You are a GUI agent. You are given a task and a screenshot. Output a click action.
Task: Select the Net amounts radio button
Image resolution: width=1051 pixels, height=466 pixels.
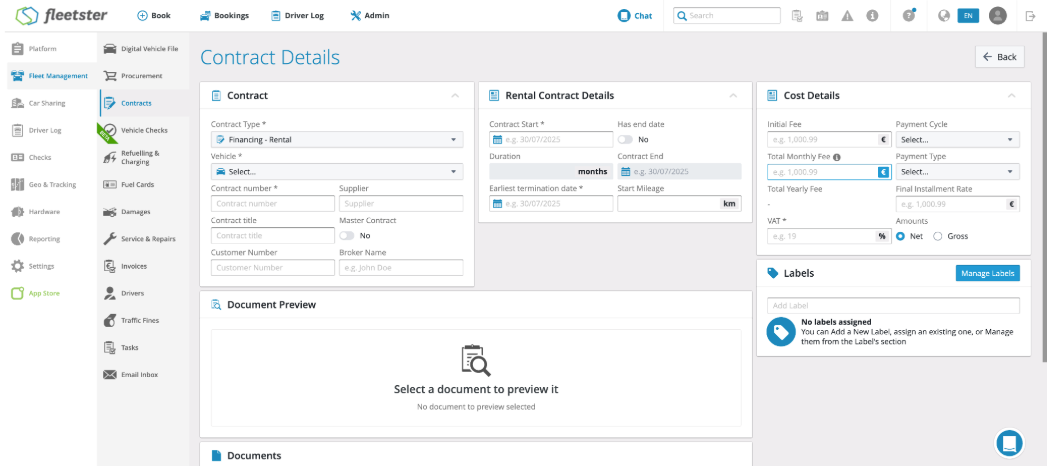pyautogui.click(x=900, y=236)
